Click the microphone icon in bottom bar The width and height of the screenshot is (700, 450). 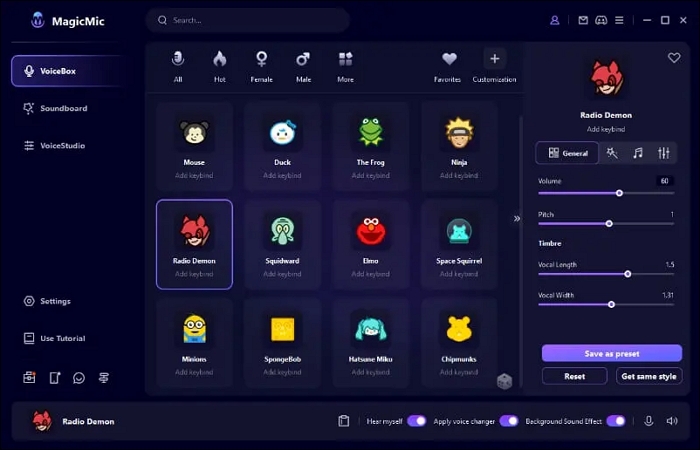648,421
